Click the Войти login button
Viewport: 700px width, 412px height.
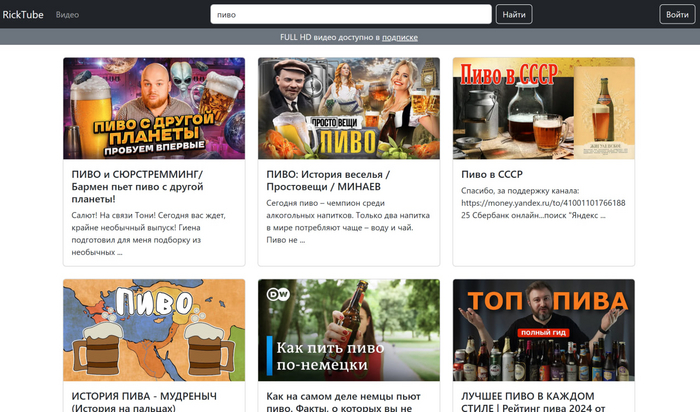[x=677, y=14]
